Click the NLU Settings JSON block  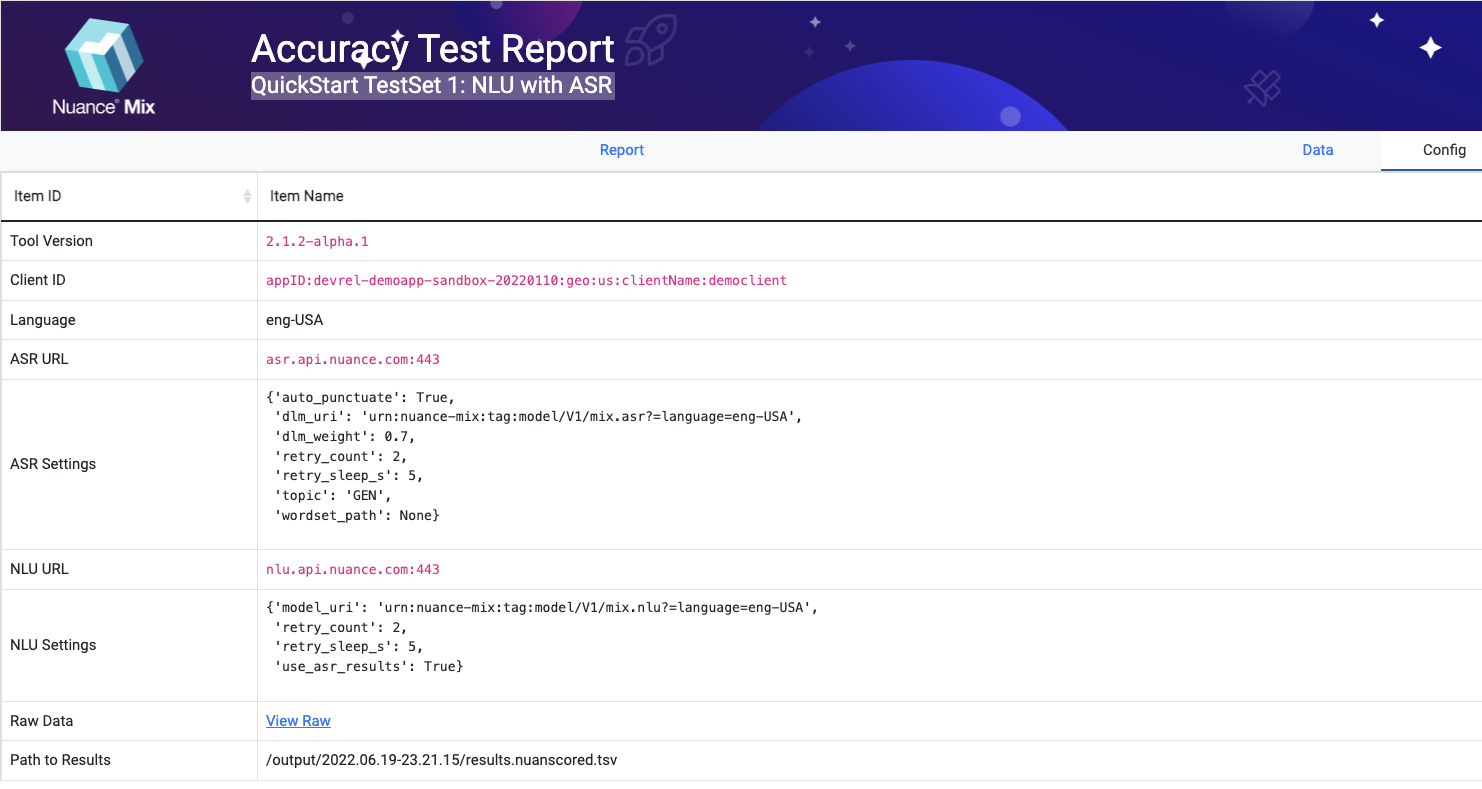541,637
